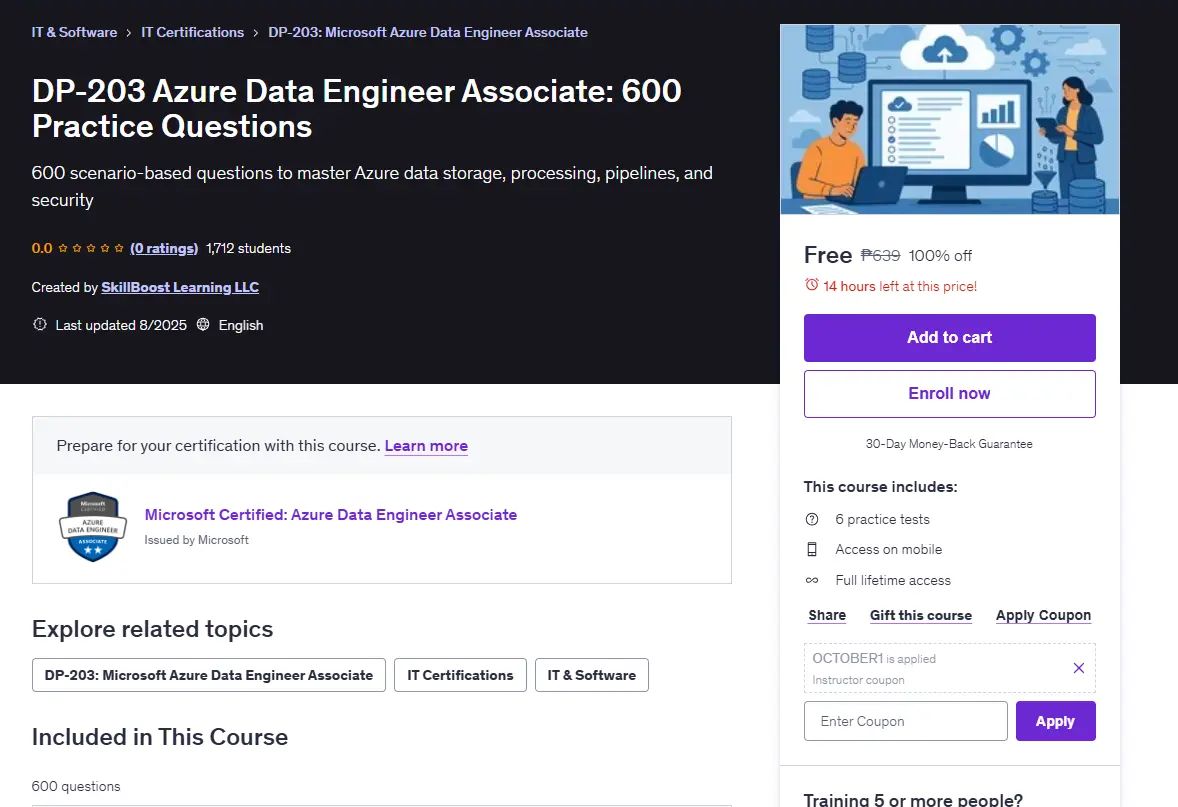Click the '0.0' rating score
Viewport: 1178px width, 807px height.
(x=42, y=248)
